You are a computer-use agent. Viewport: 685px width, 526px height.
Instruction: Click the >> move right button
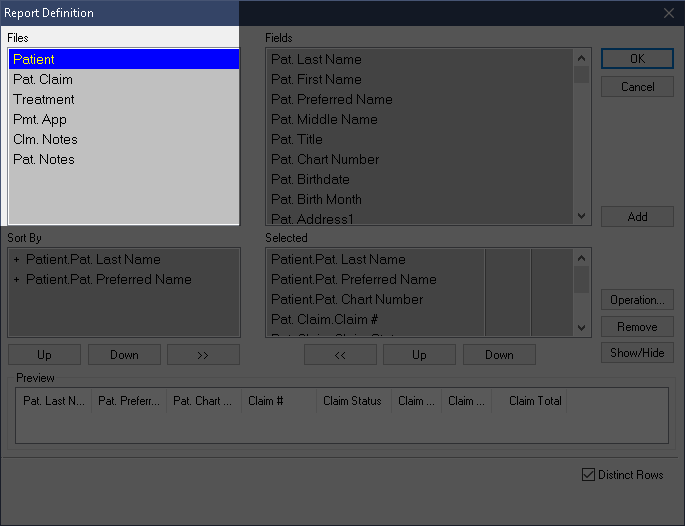(203, 355)
